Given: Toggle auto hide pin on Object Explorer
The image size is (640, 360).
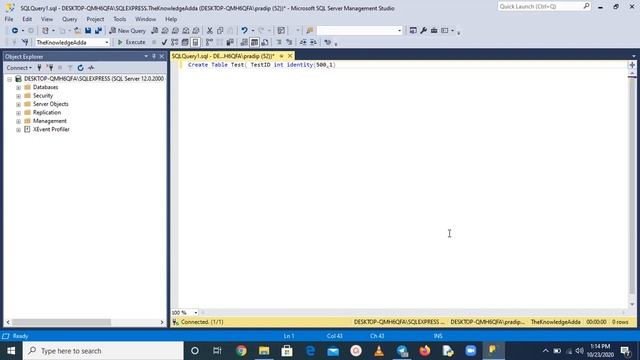Looking at the screenshot, I should [154, 56].
